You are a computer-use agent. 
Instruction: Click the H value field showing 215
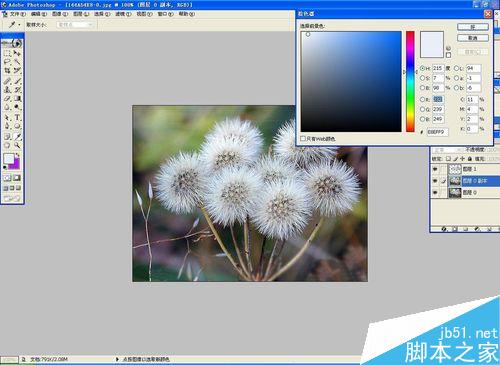tap(438, 68)
